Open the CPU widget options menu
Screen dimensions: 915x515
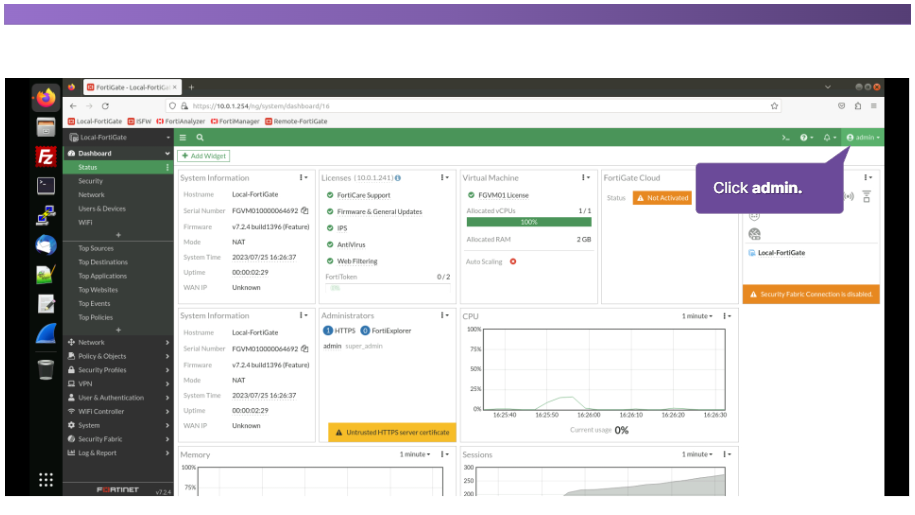[x=727, y=316]
